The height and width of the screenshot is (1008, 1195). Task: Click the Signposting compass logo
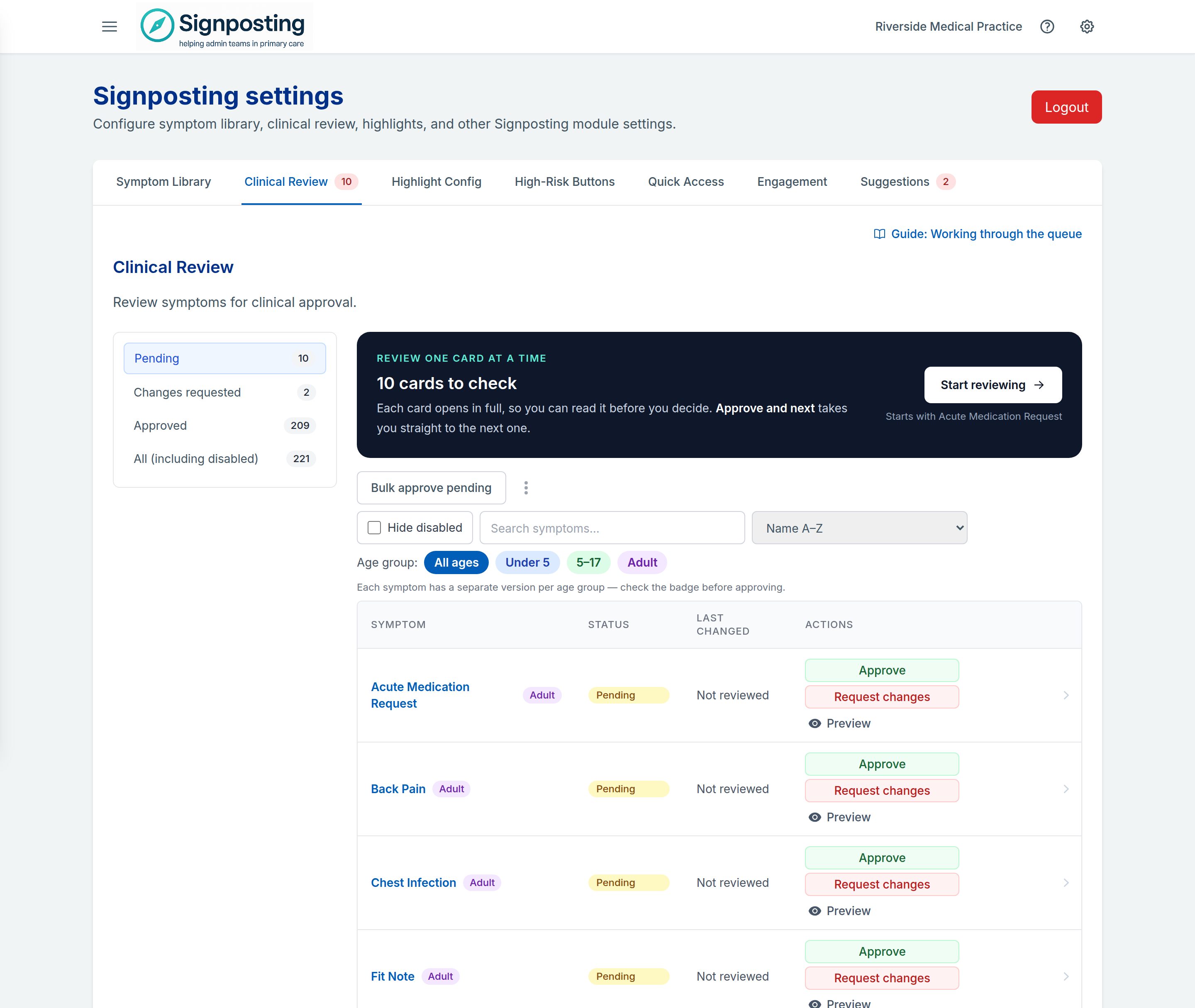click(157, 25)
